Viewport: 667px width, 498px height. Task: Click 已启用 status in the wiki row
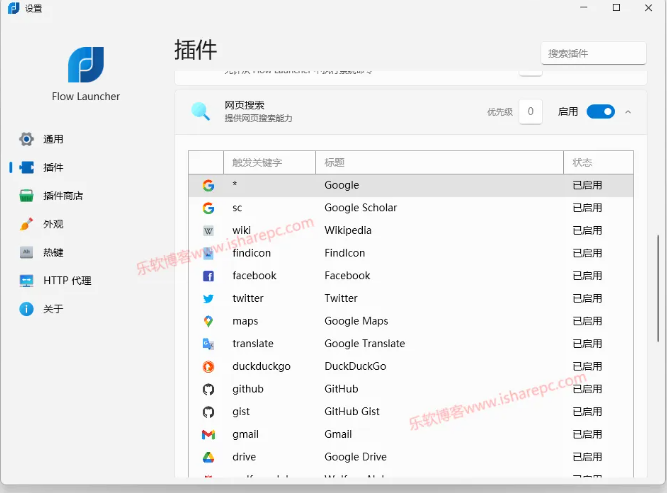click(x=587, y=230)
